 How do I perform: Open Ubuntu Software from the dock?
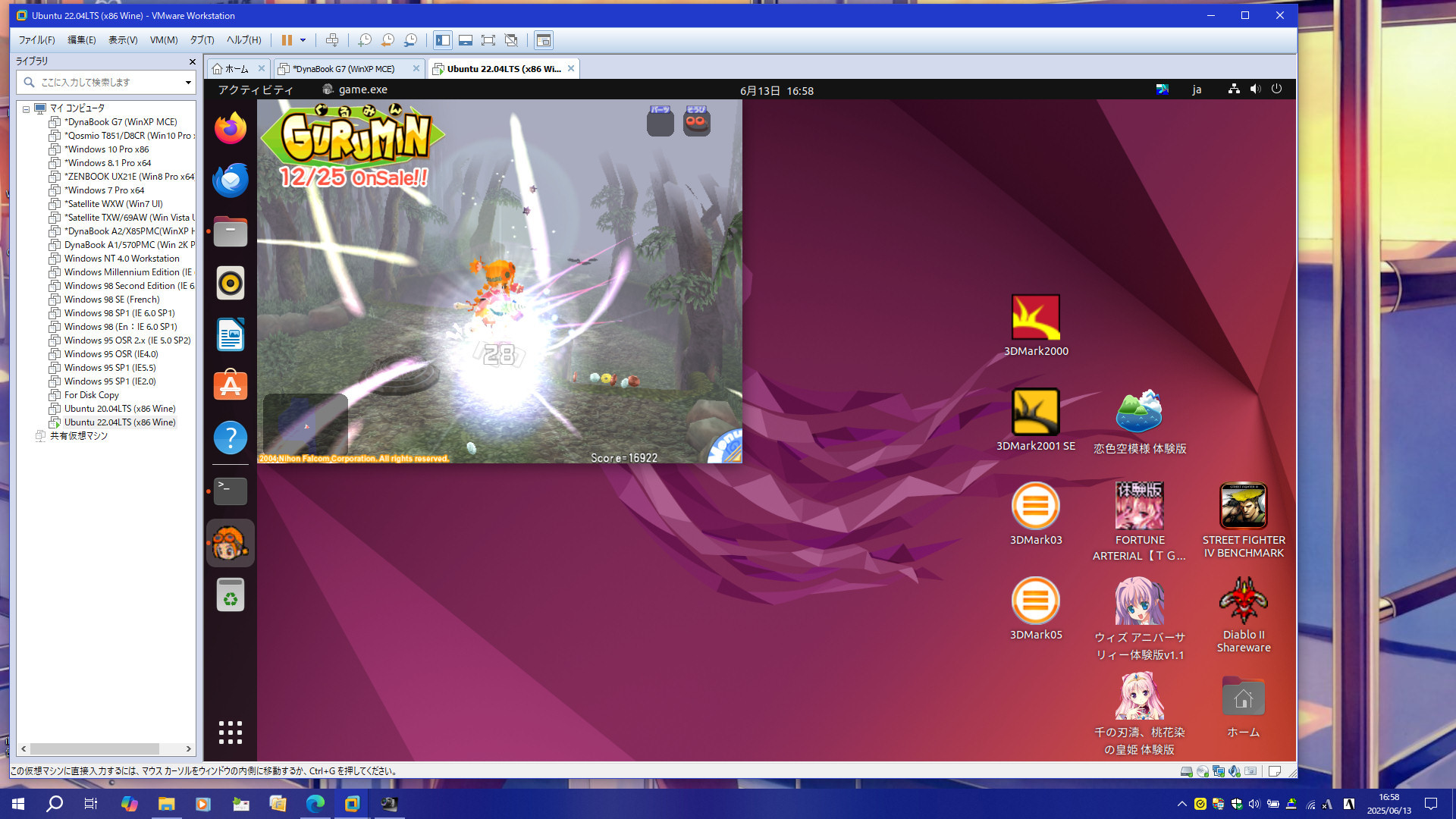click(231, 386)
